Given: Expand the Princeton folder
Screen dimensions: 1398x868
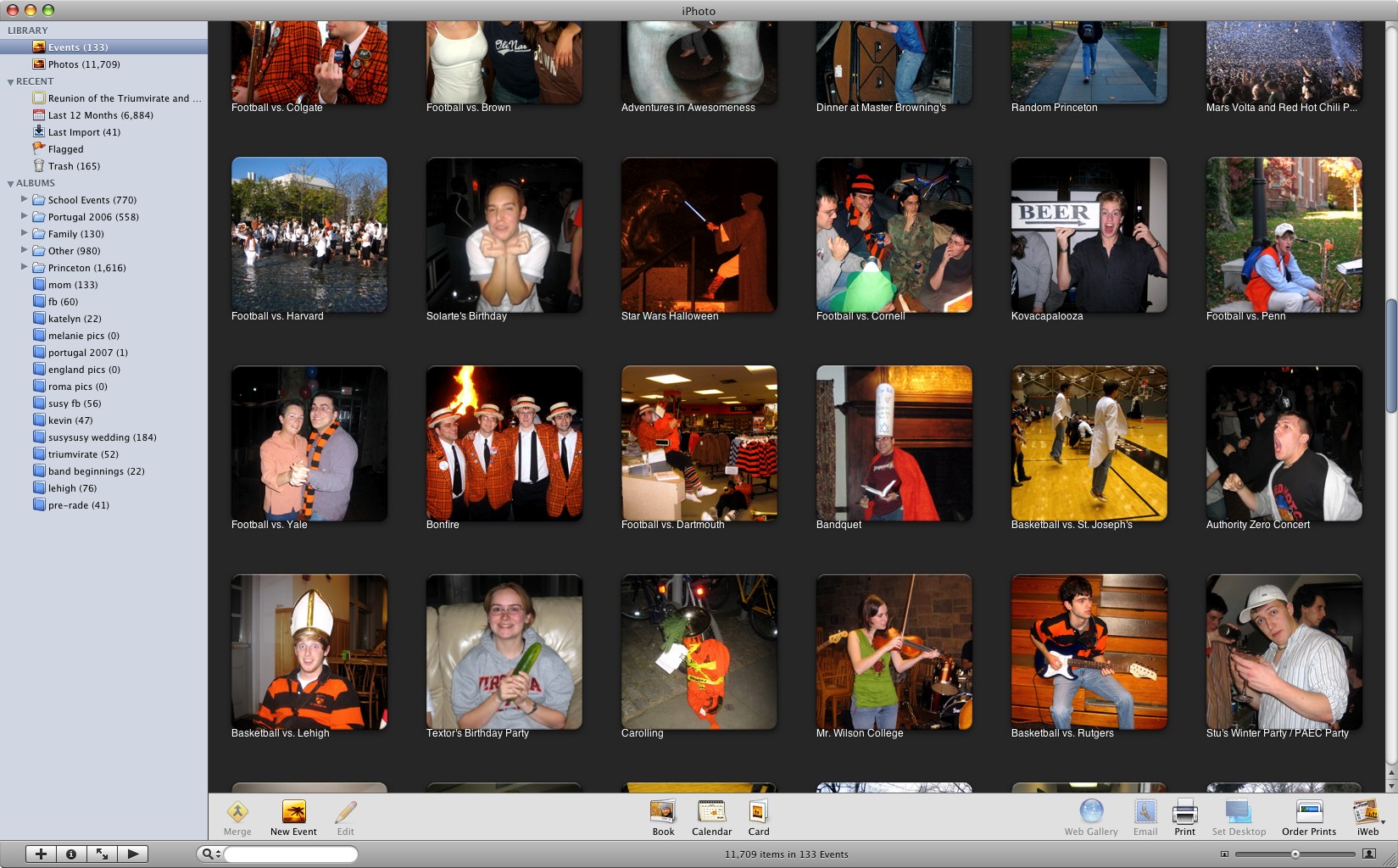Looking at the screenshot, I should point(24,267).
